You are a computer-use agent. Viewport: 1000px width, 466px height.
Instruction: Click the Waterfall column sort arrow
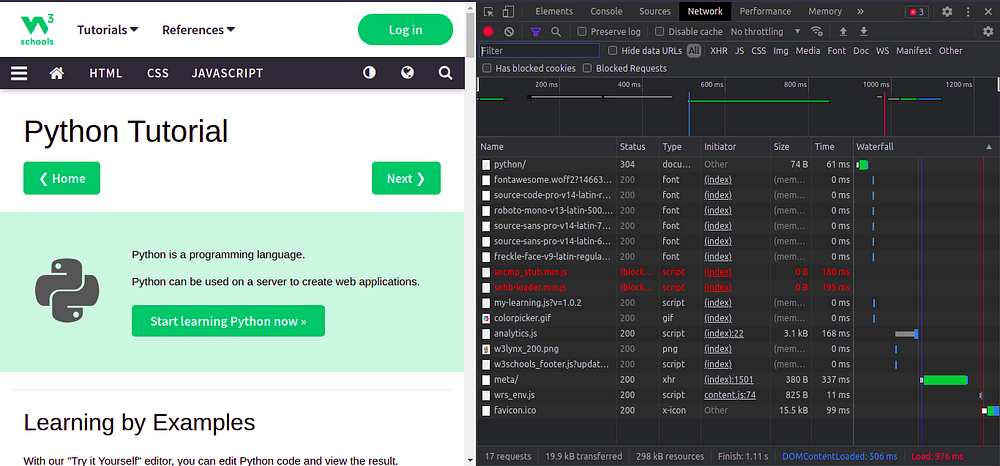coord(989,147)
